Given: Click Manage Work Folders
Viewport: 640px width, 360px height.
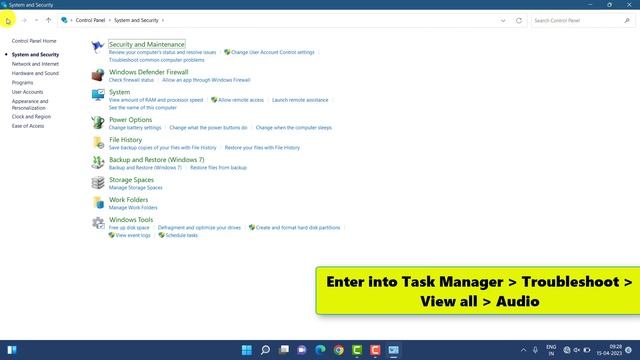Looking at the screenshot, I should pyautogui.click(x=133, y=208).
